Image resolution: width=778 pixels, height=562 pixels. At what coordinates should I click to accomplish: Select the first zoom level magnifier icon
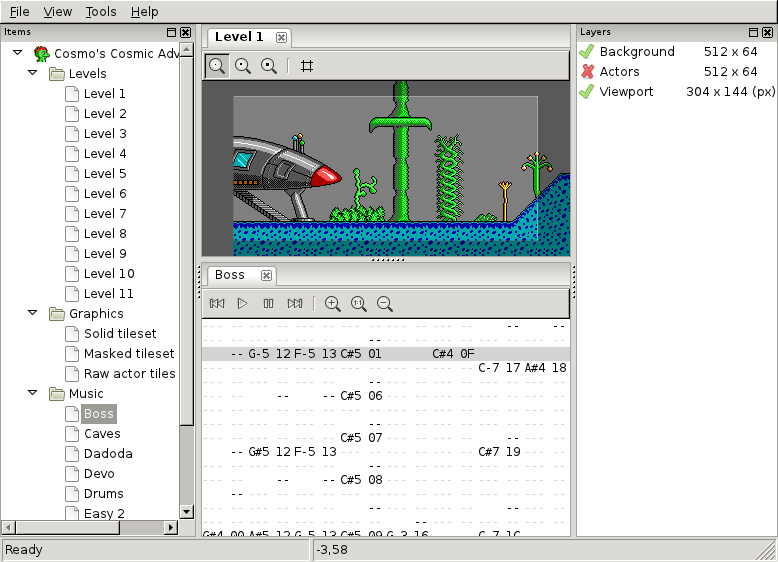[x=217, y=66]
